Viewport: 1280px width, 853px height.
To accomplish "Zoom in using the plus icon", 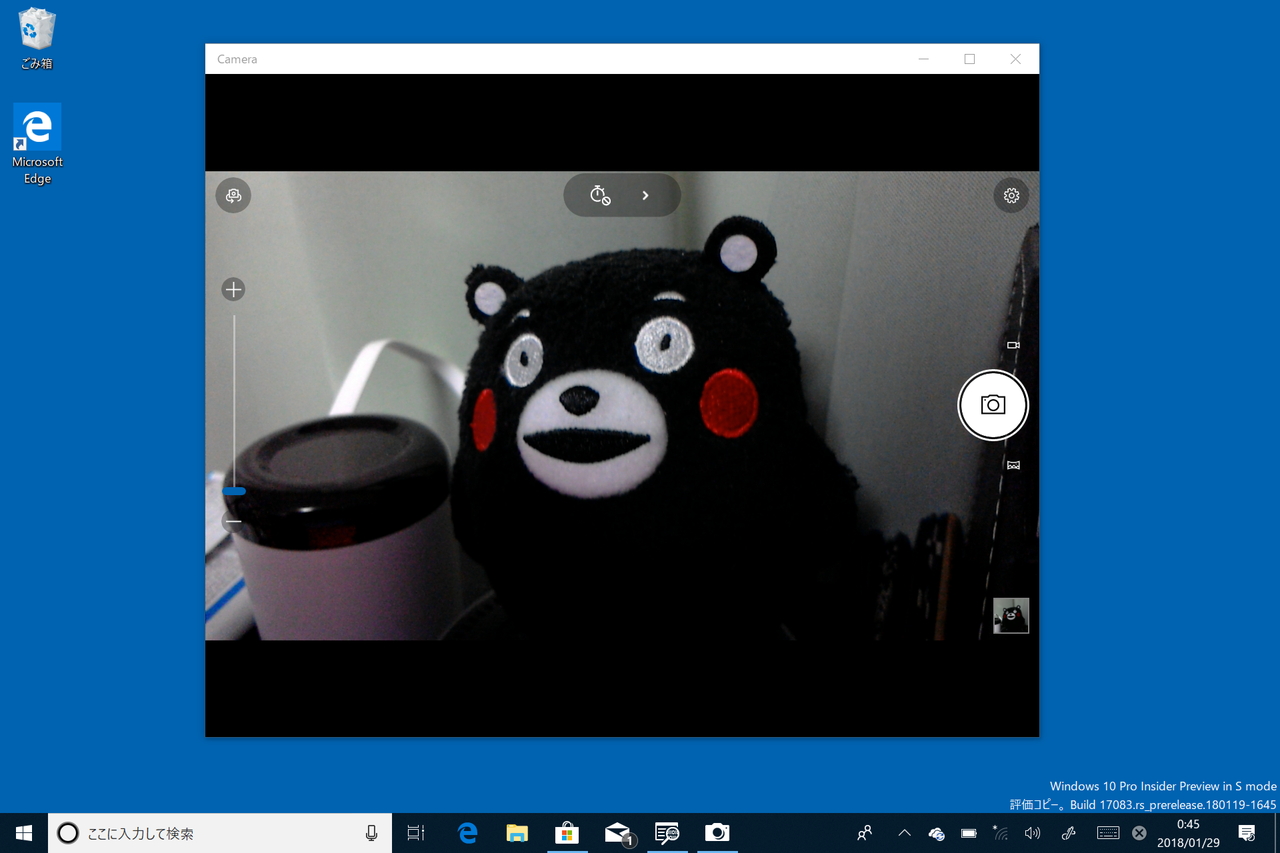I will [233, 289].
